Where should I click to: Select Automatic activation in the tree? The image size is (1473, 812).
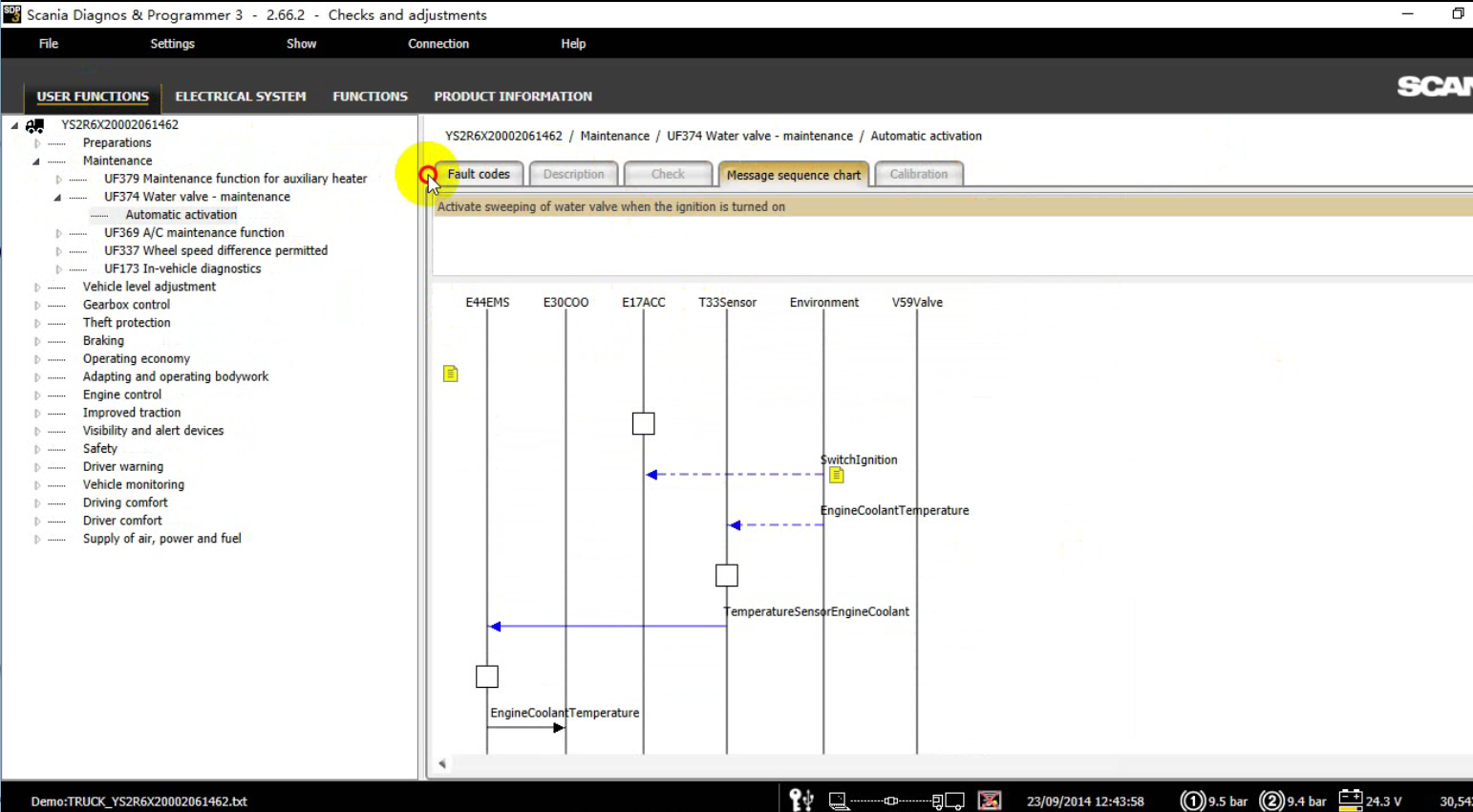(181, 215)
